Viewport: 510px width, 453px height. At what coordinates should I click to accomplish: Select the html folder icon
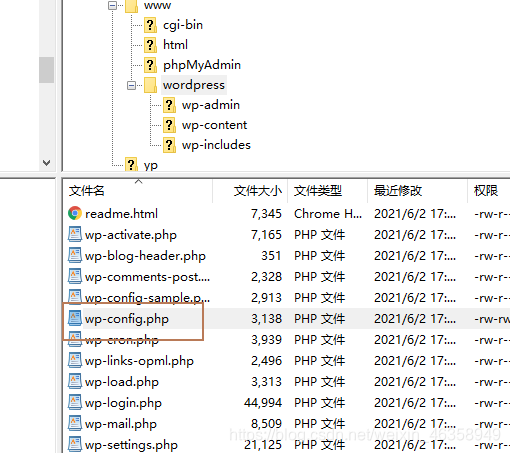tap(150, 45)
